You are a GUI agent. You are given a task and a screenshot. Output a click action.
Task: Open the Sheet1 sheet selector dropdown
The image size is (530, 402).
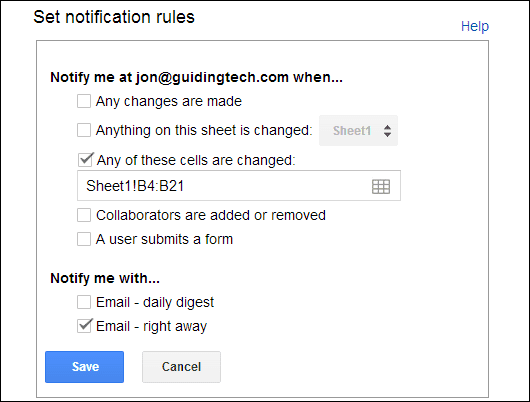(x=358, y=131)
